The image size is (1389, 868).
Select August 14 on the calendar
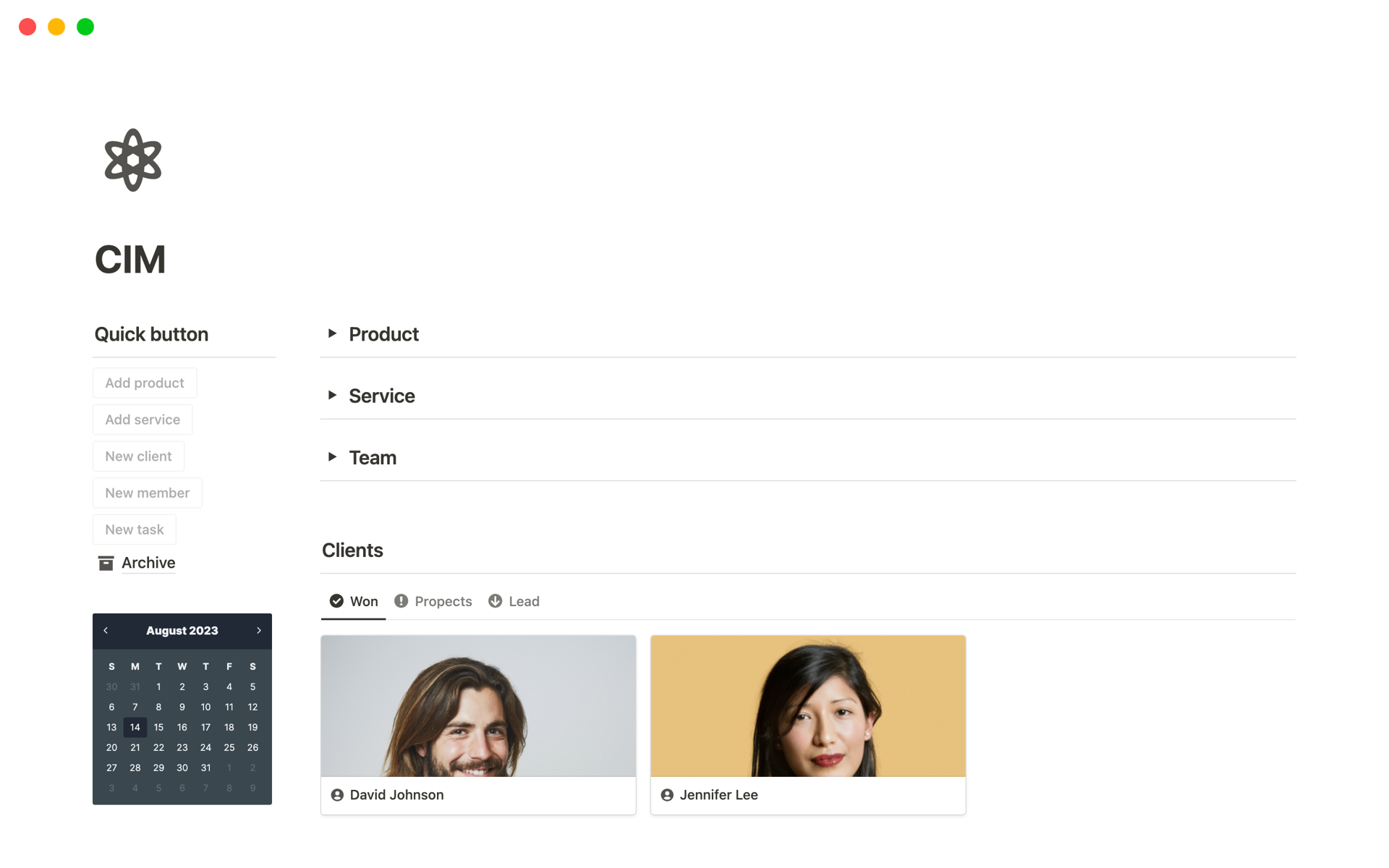135,727
